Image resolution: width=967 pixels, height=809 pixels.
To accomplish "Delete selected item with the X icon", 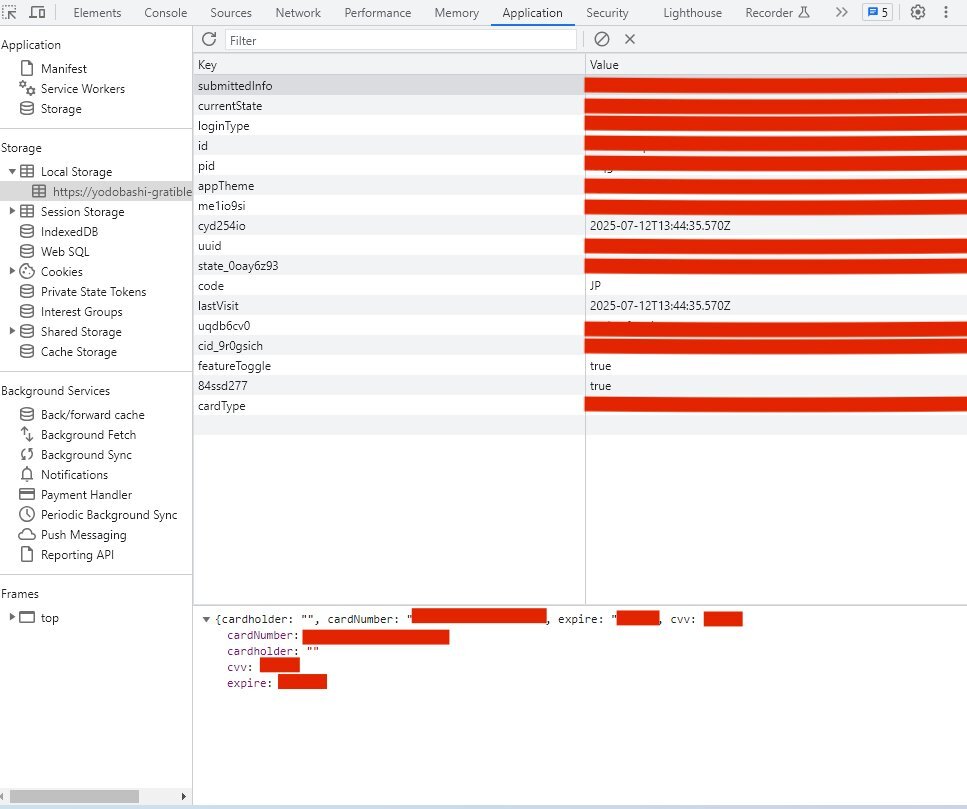I will click(630, 39).
